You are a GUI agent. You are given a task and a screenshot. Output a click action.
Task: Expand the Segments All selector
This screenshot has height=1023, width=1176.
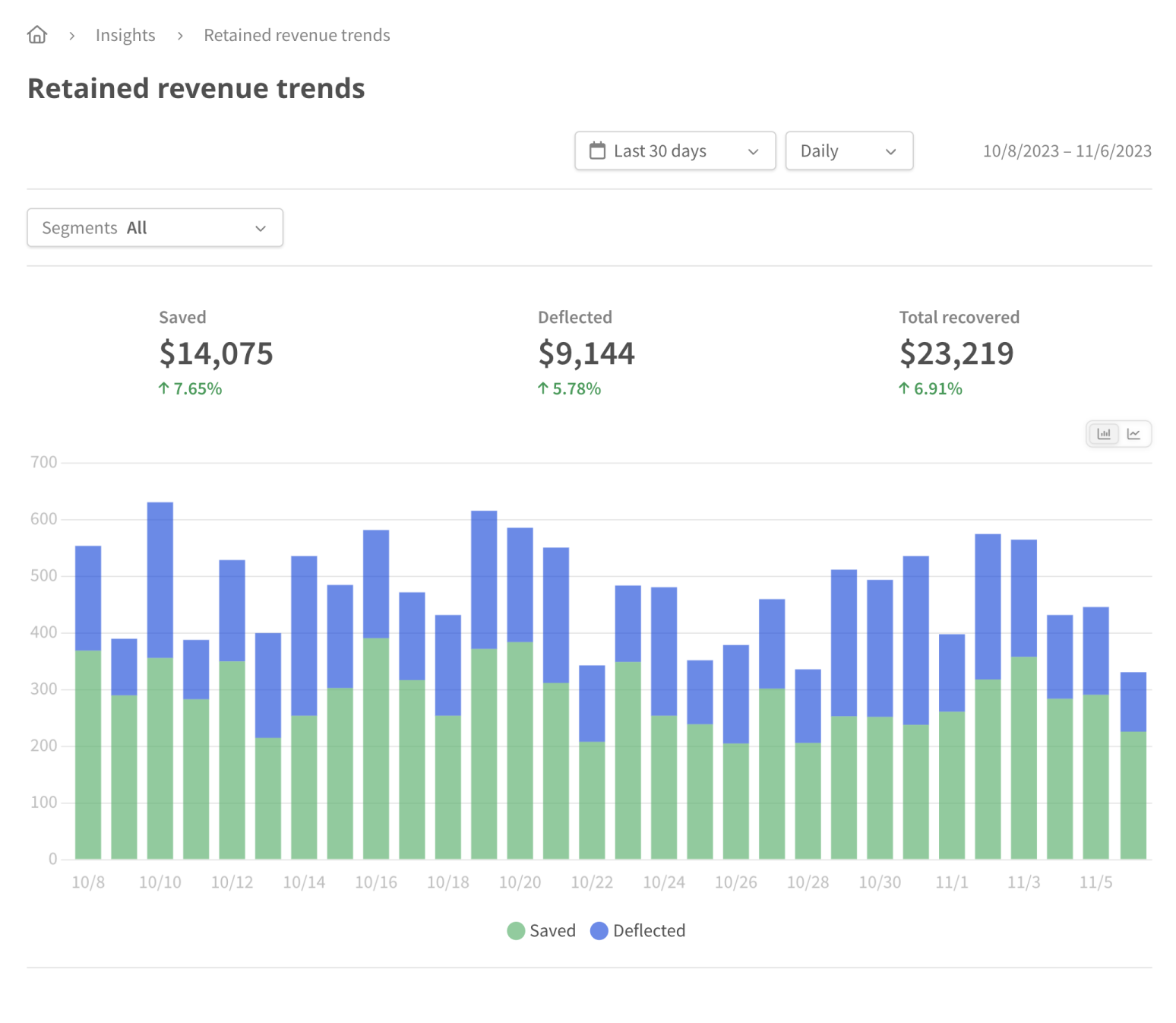(x=154, y=227)
